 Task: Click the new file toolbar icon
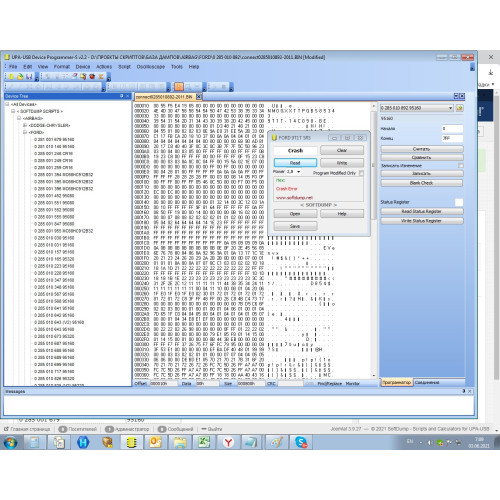[x=11, y=77]
